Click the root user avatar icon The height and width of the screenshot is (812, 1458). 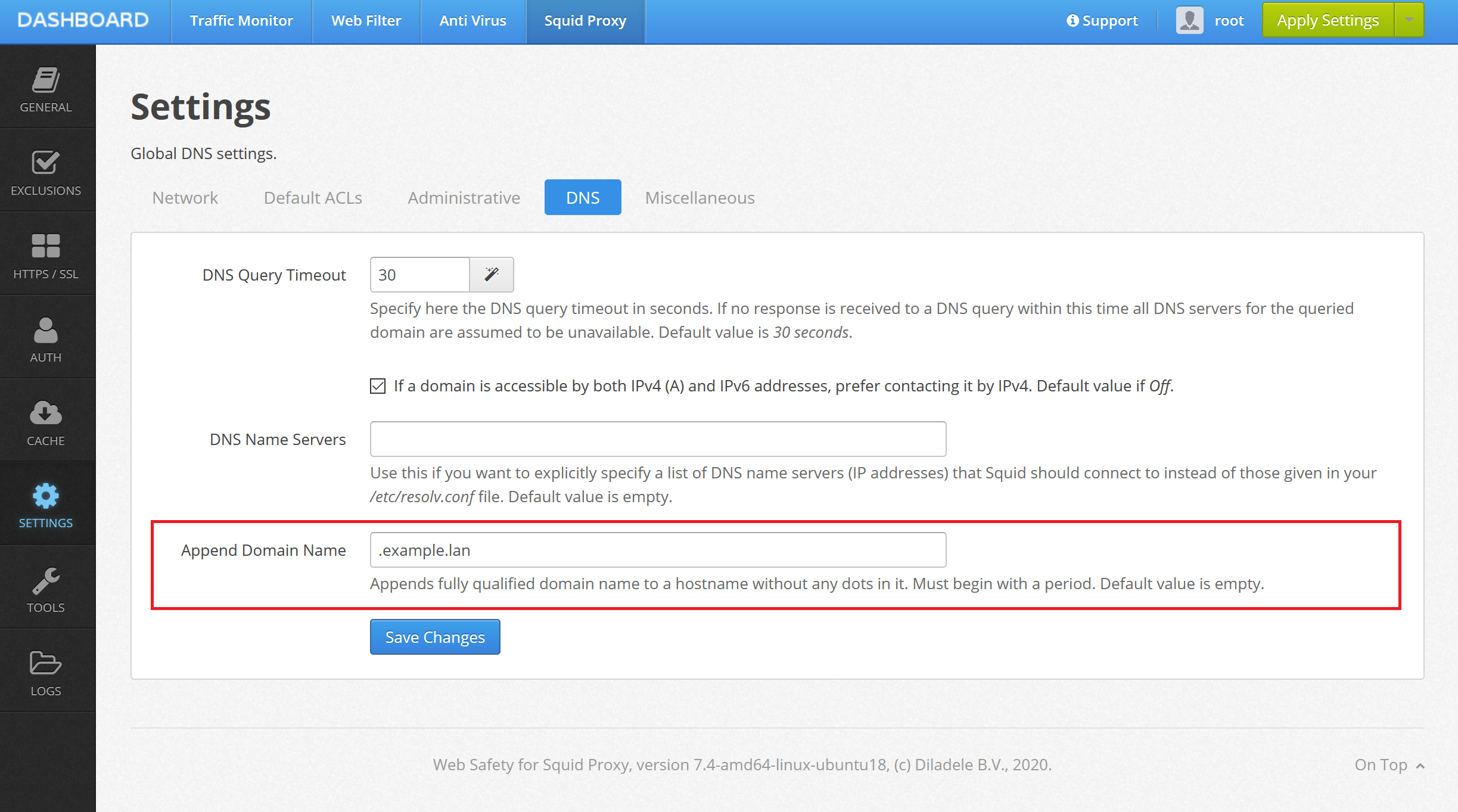point(1189,21)
